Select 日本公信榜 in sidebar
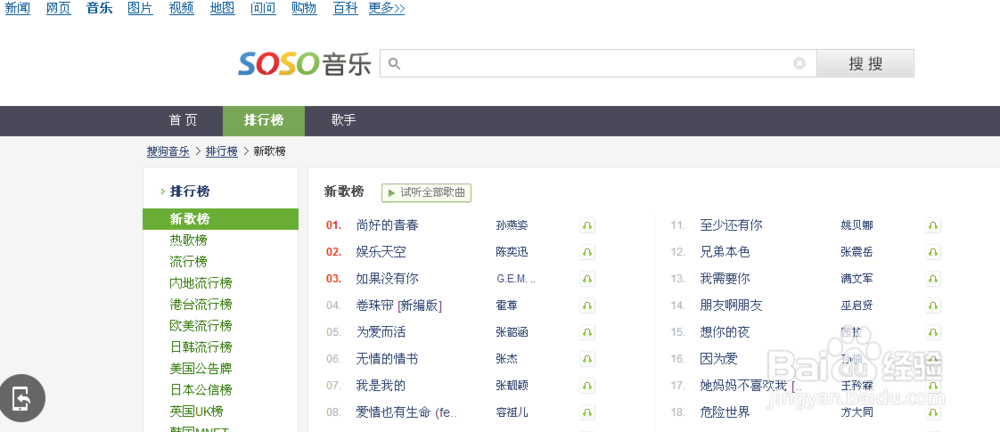1000x432 pixels. point(200,390)
